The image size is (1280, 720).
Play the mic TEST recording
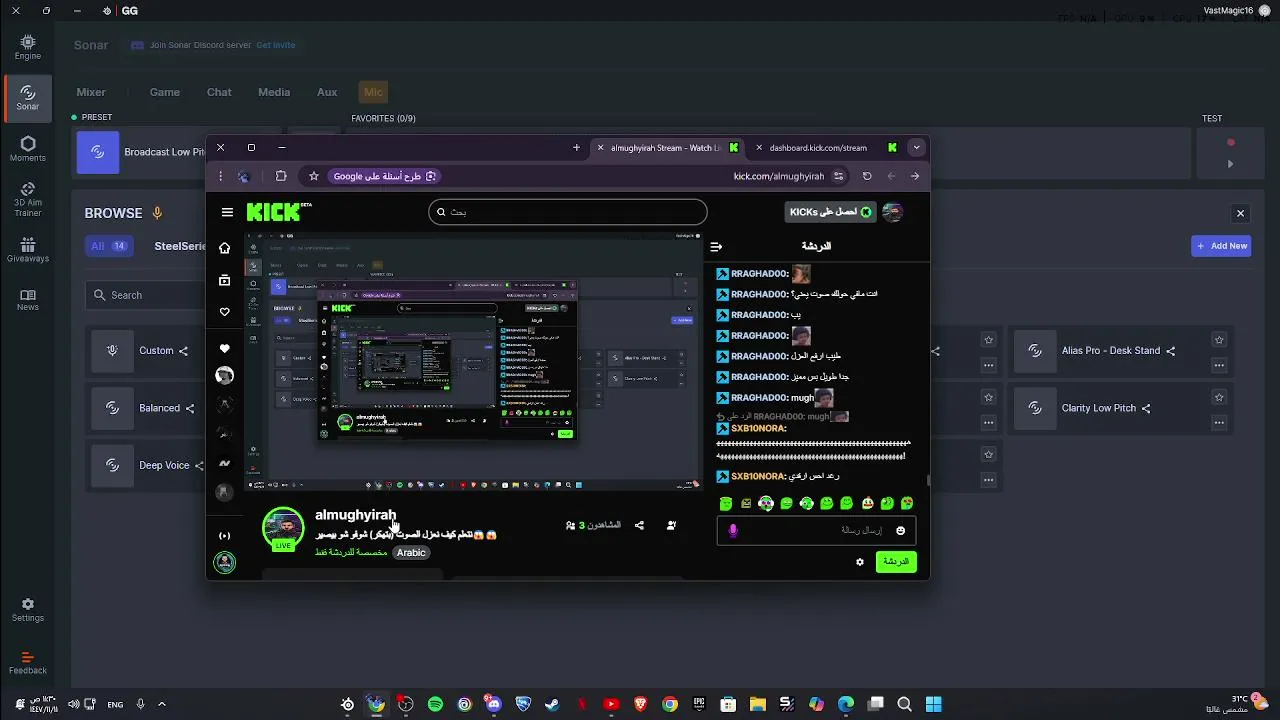tap(1231, 164)
